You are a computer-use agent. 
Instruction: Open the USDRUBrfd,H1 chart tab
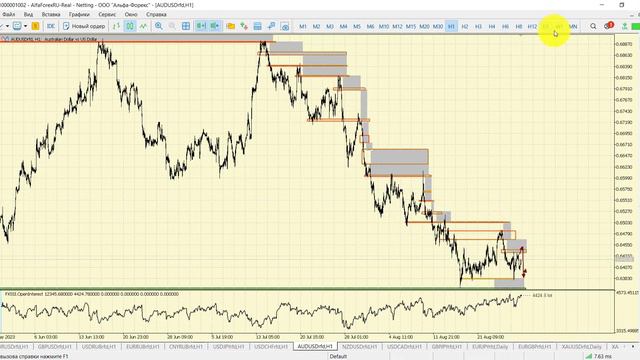99,347
